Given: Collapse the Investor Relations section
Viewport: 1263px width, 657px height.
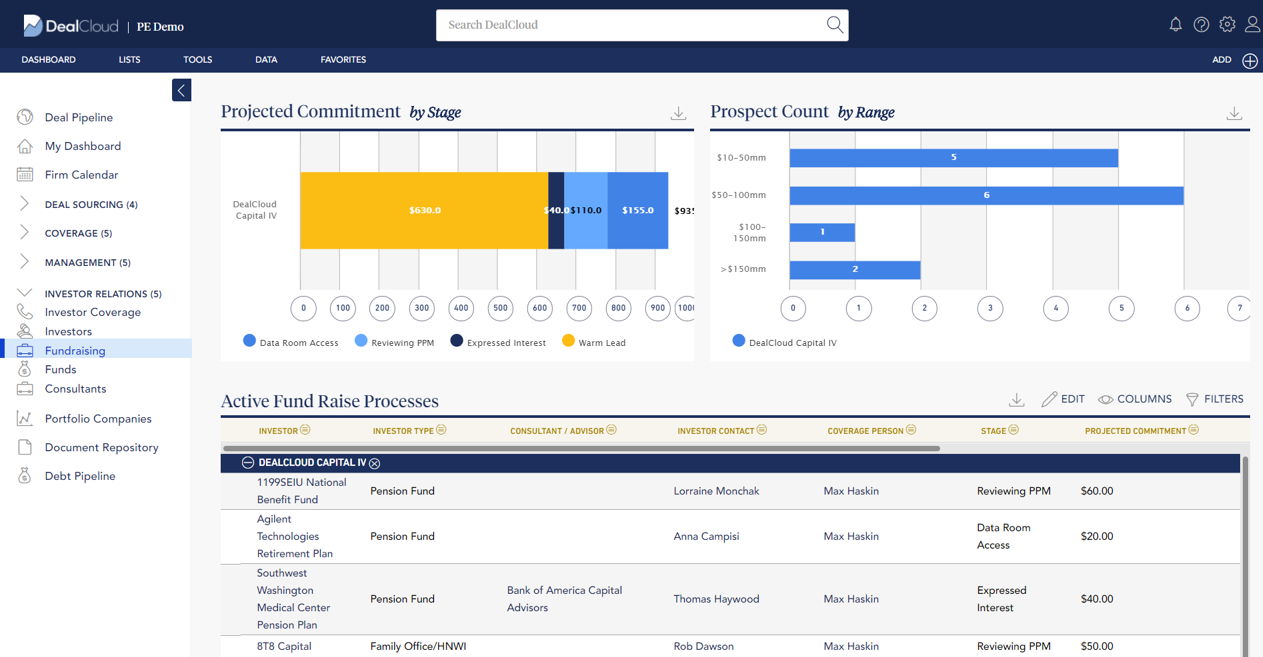Looking at the screenshot, I should tap(25, 293).
